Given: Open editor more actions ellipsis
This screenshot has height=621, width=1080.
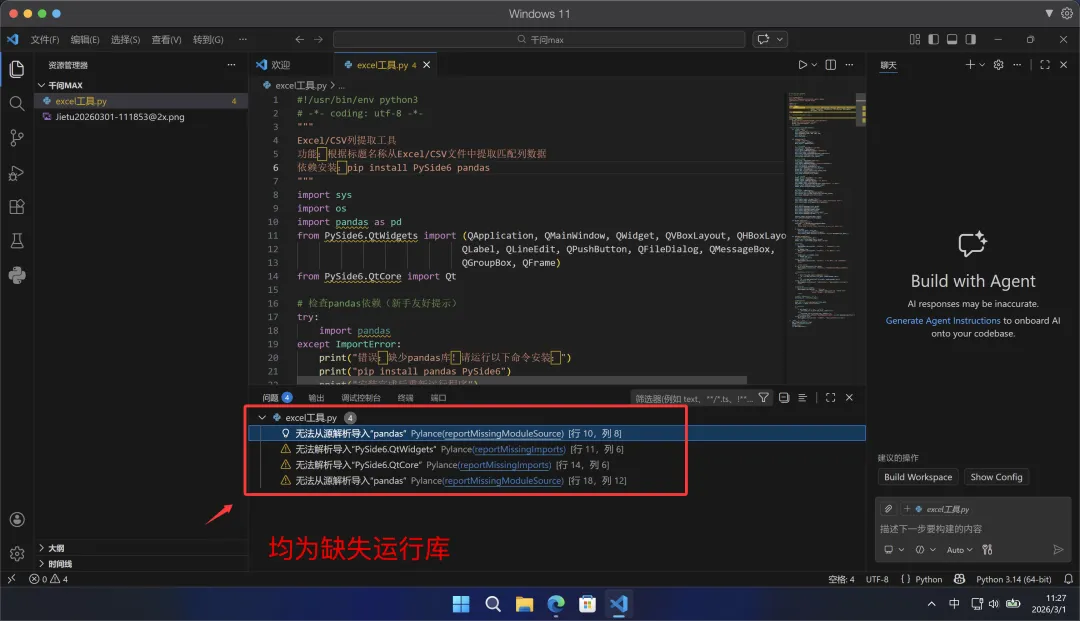Looking at the screenshot, I should pyautogui.click(x=849, y=65).
